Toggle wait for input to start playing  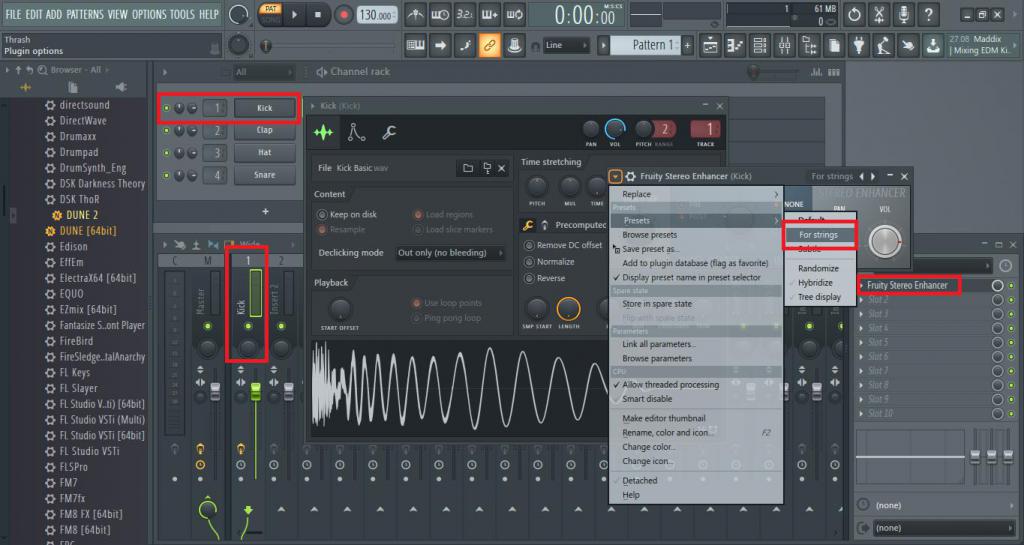440,14
